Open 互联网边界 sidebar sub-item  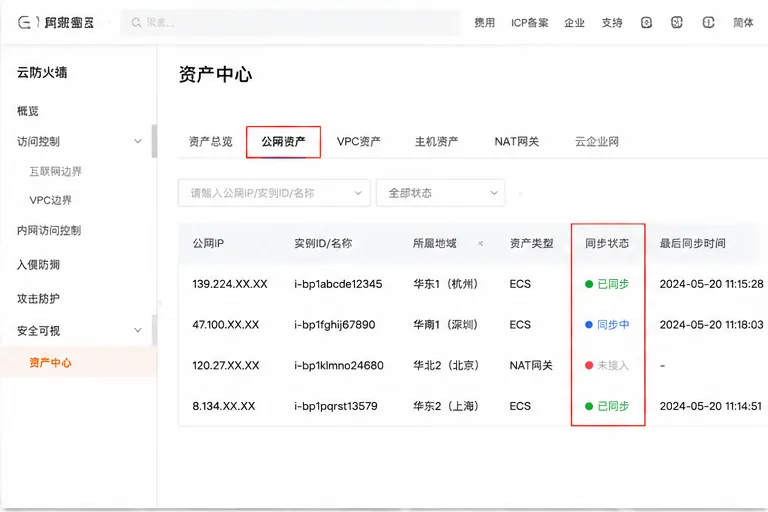pyautogui.click(x=55, y=171)
